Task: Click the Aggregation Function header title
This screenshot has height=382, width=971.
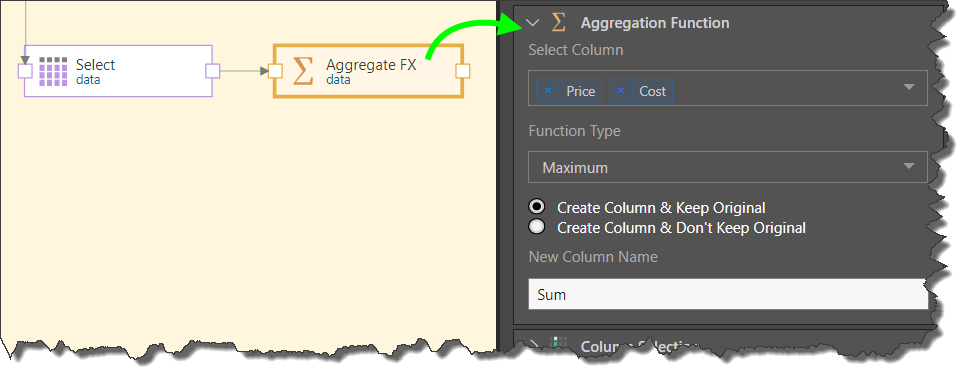Action: point(655,23)
